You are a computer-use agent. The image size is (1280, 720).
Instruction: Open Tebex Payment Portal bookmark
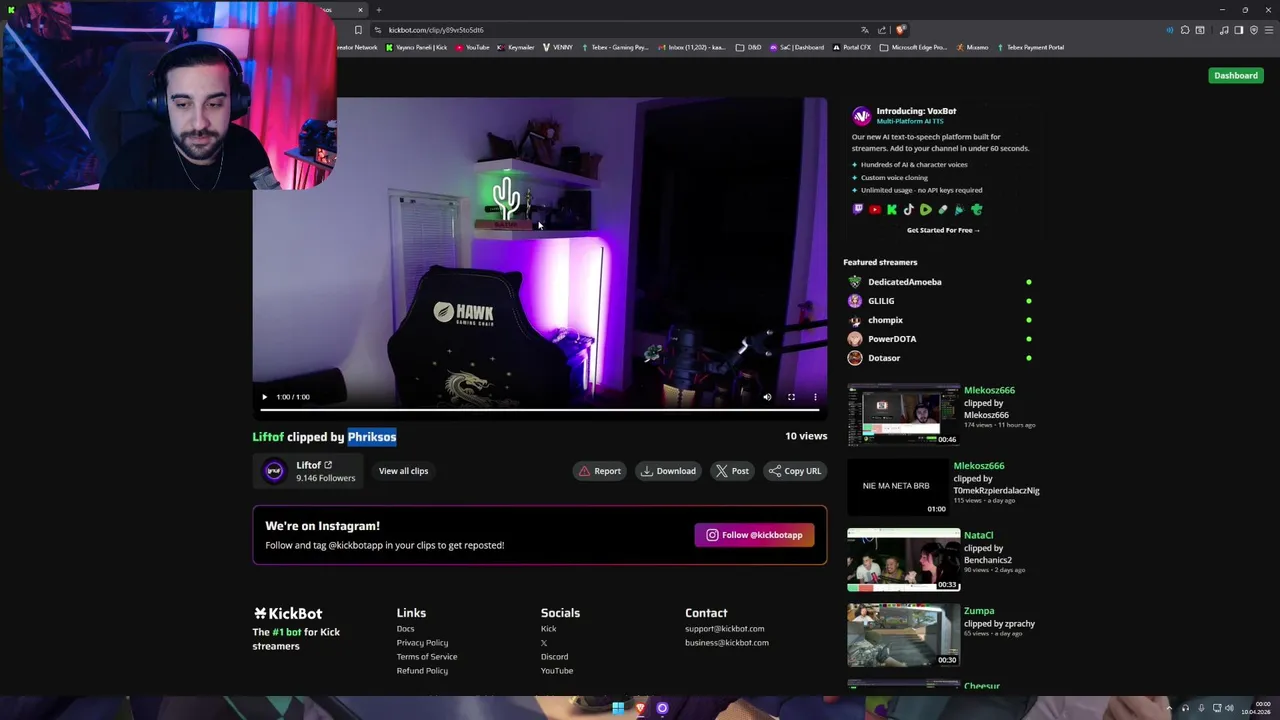pyautogui.click(x=1030, y=47)
